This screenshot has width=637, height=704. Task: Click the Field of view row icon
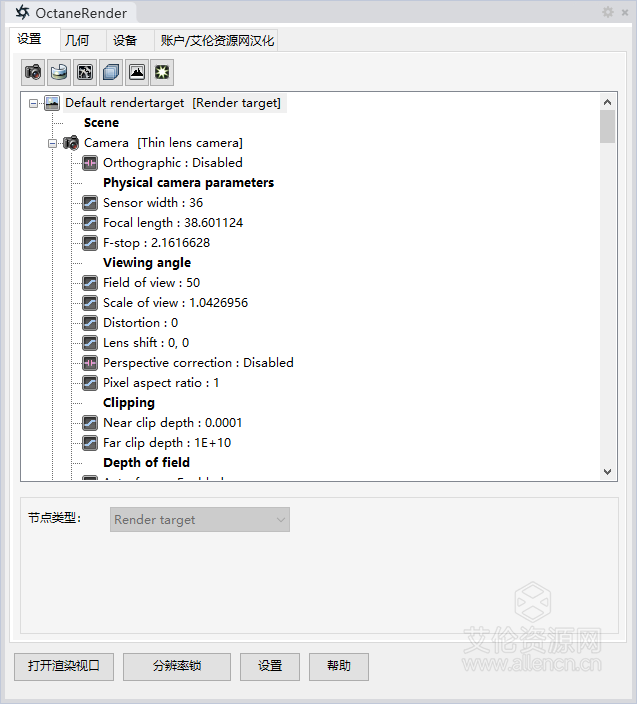click(90, 283)
